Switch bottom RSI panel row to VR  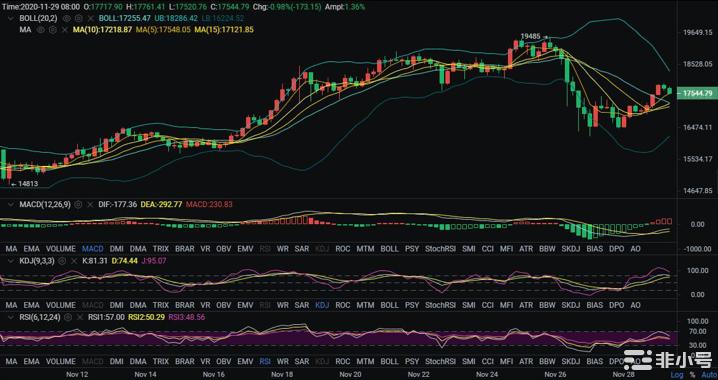(x=205, y=361)
